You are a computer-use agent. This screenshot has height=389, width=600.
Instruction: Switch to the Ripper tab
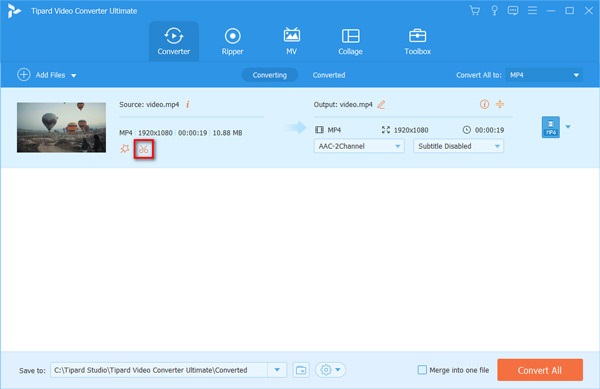click(232, 41)
